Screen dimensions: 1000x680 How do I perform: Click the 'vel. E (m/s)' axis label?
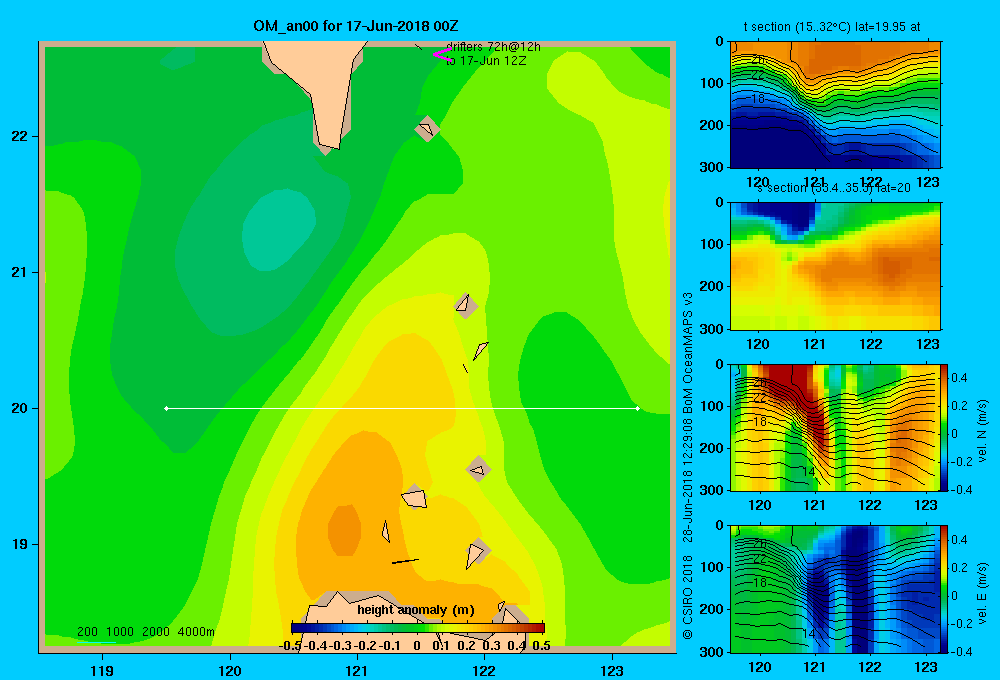tap(982, 593)
